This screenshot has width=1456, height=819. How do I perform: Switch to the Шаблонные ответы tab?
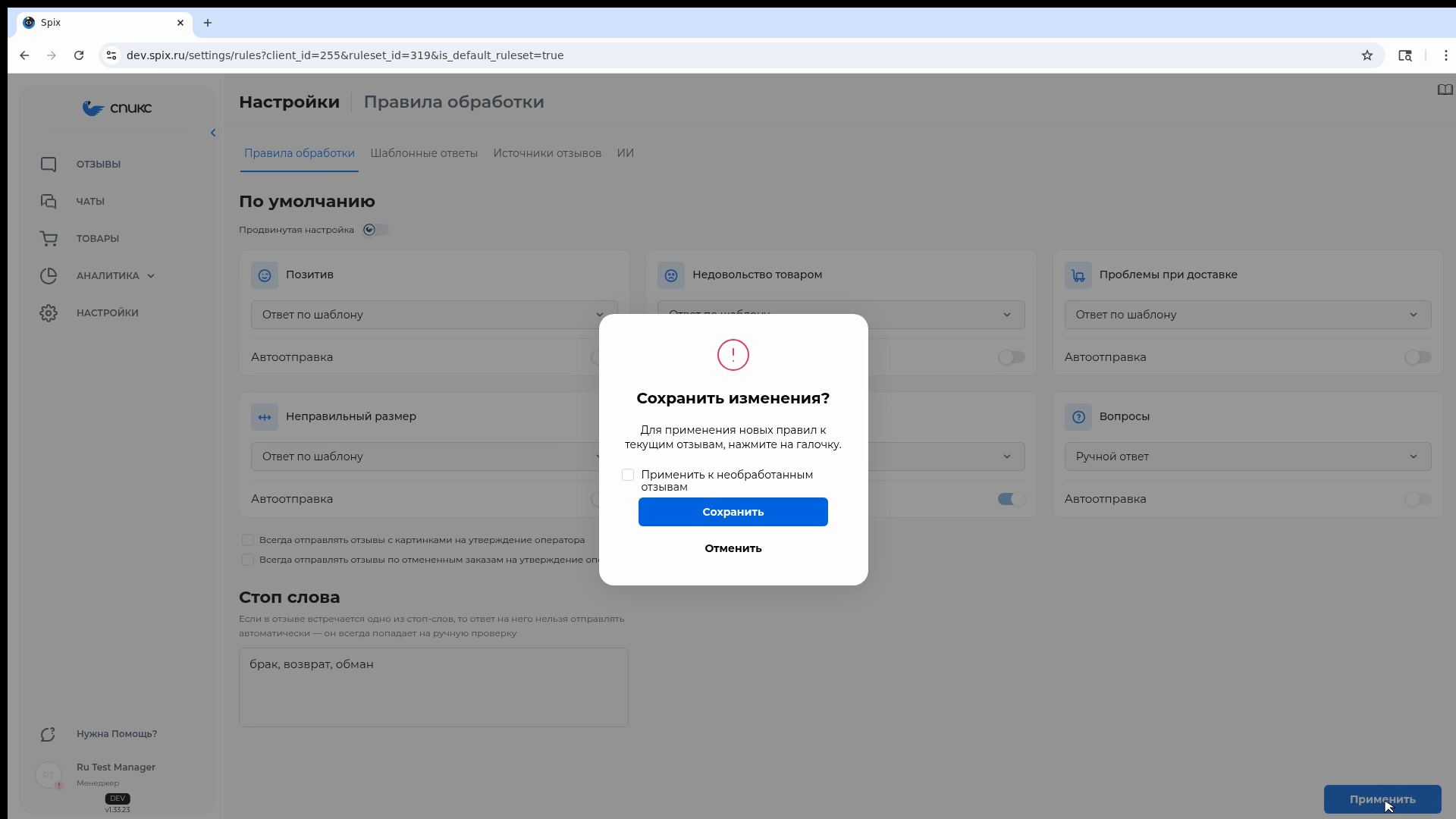(x=424, y=153)
